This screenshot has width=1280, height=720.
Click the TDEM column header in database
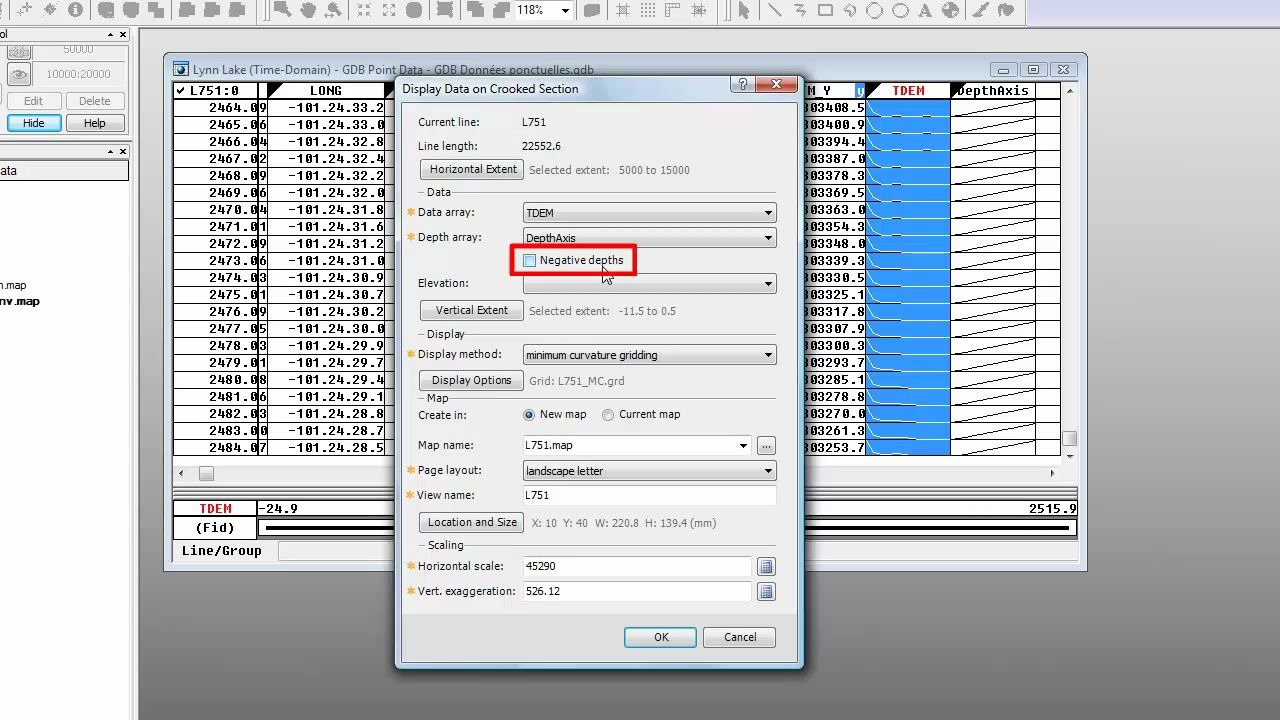[908, 91]
